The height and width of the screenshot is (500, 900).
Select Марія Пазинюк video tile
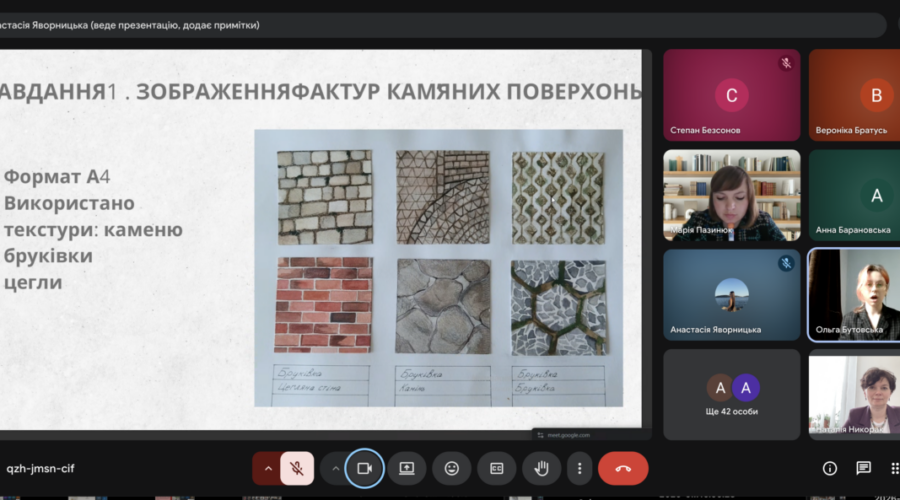point(732,195)
